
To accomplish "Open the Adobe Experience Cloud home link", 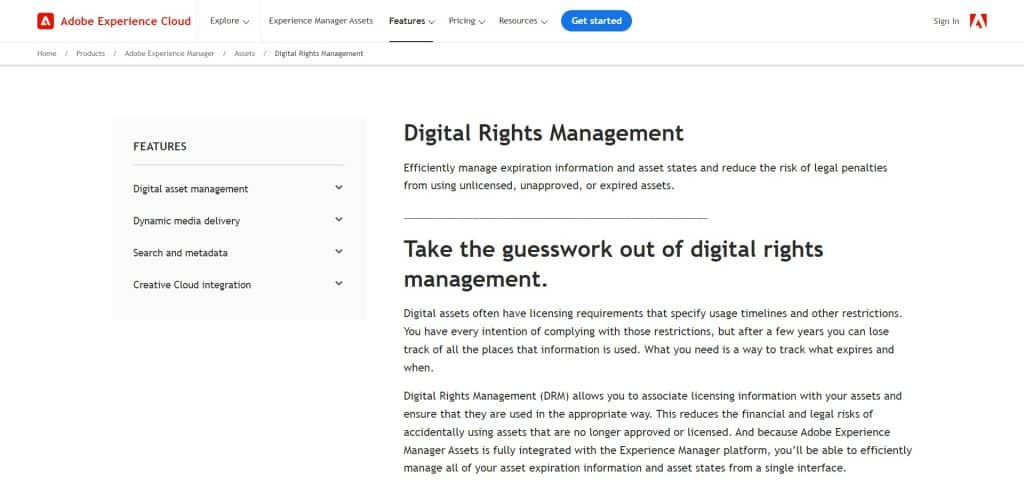I will (114, 21).
